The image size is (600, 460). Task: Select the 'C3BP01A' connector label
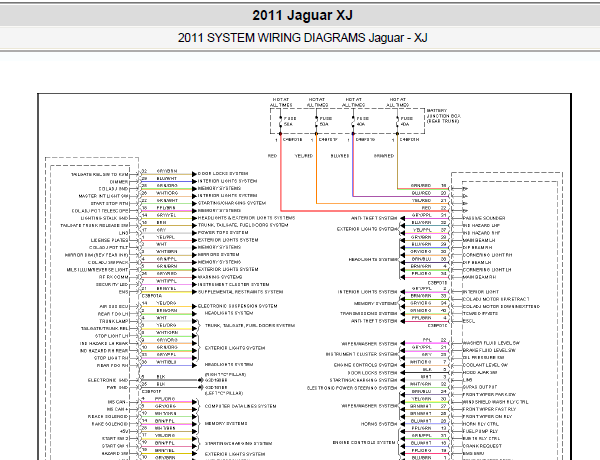tap(152, 296)
